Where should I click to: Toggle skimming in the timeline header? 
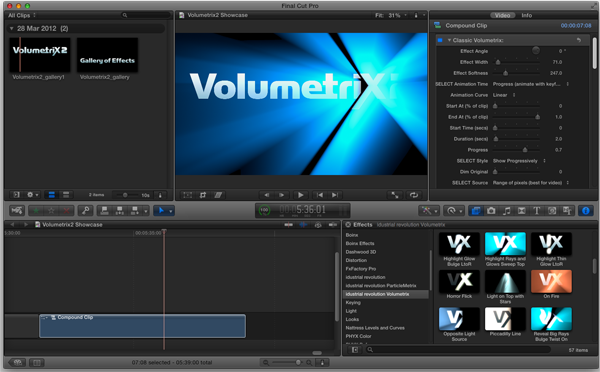pos(289,225)
